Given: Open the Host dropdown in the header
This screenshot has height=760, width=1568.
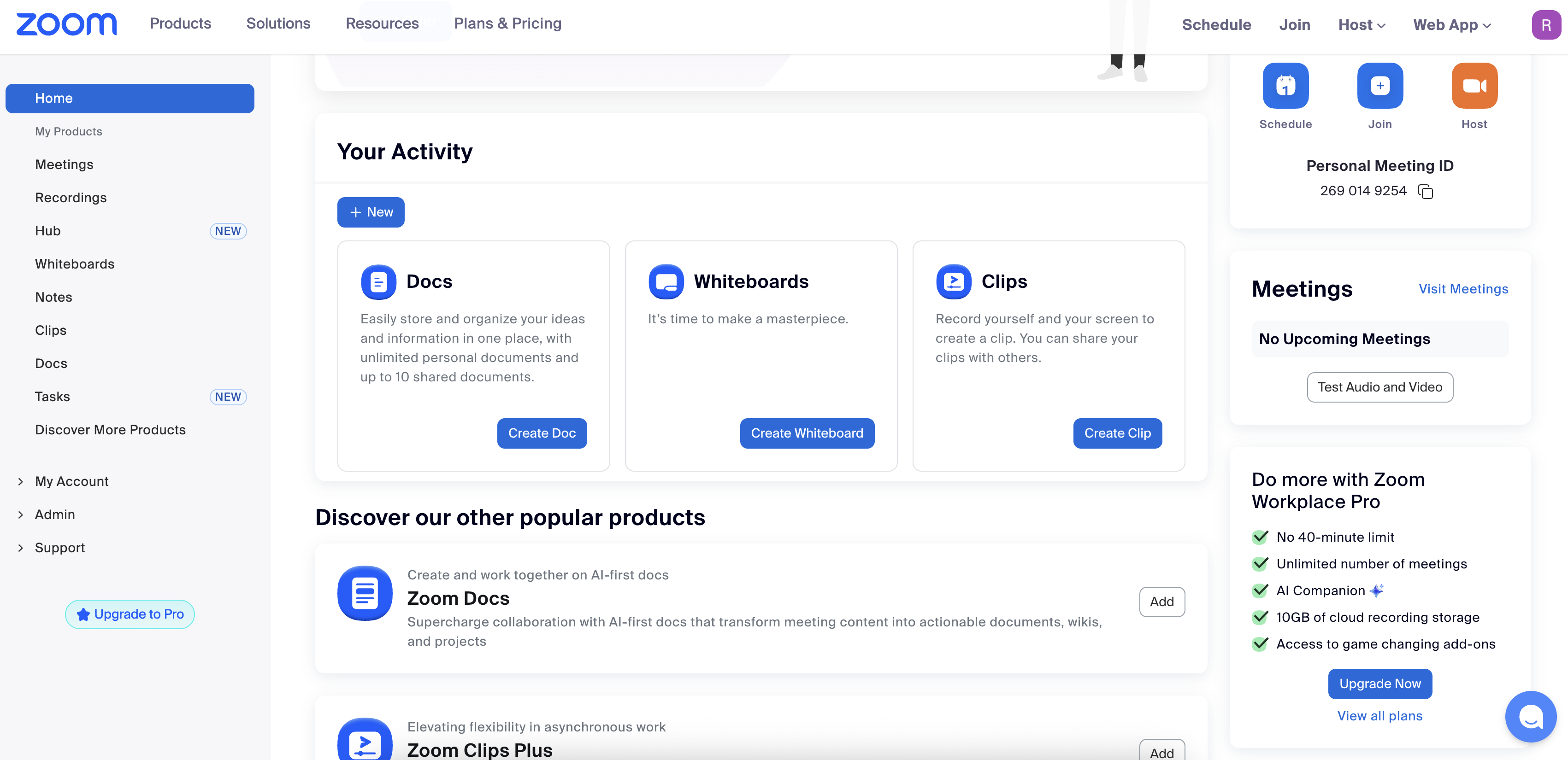Looking at the screenshot, I should (1361, 25).
